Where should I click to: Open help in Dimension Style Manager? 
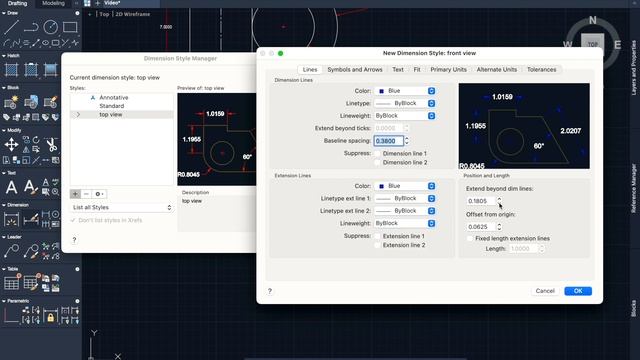pyautogui.click(x=74, y=240)
